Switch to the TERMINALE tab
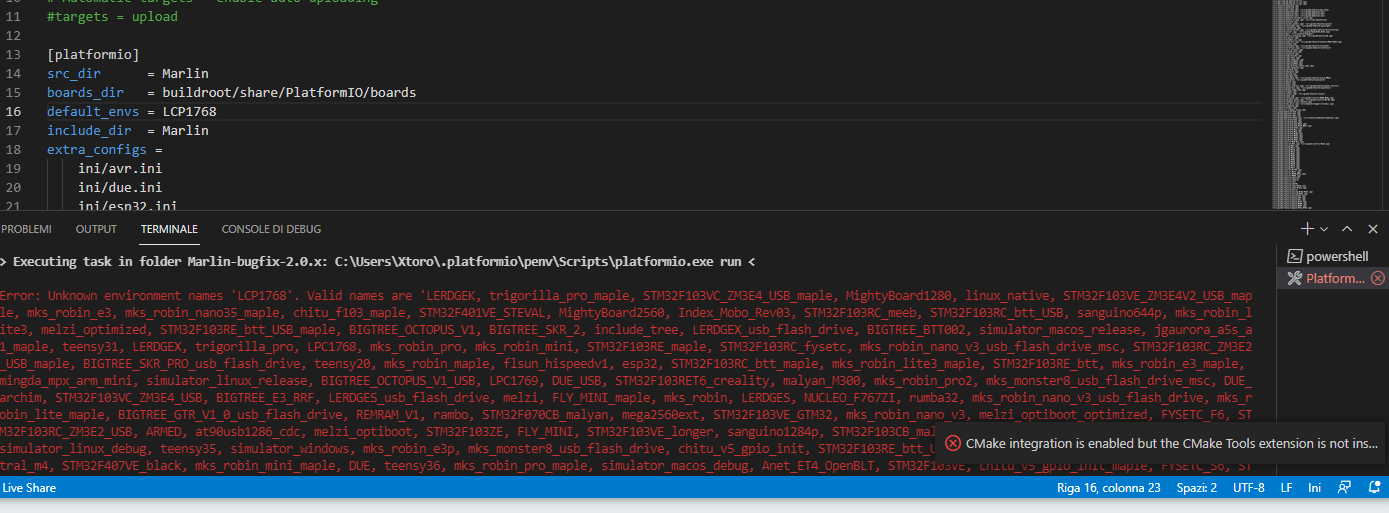This screenshot has width=1389, height=513. [x=169, y=229]
